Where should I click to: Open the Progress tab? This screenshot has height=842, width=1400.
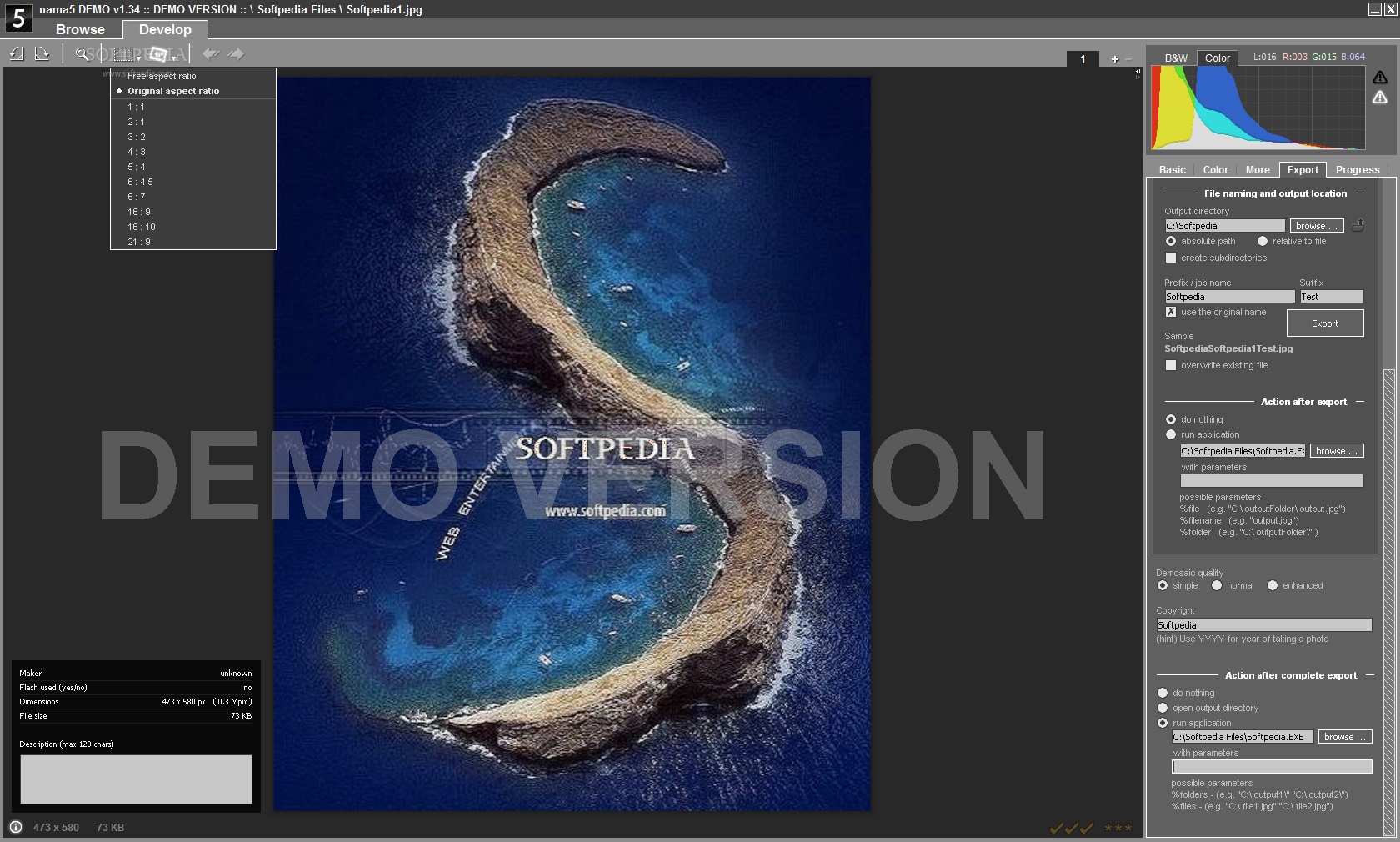[x=1357, y=169]
